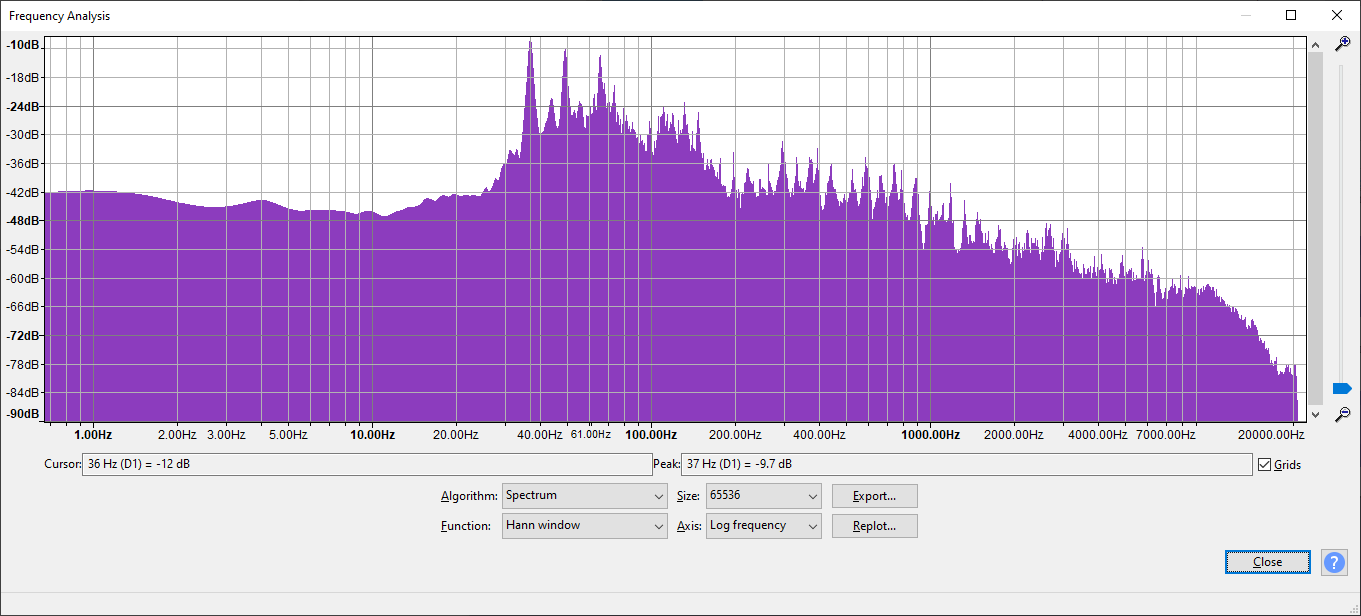Click the vertical scrollbar track beside the plot

point(1315,230)
